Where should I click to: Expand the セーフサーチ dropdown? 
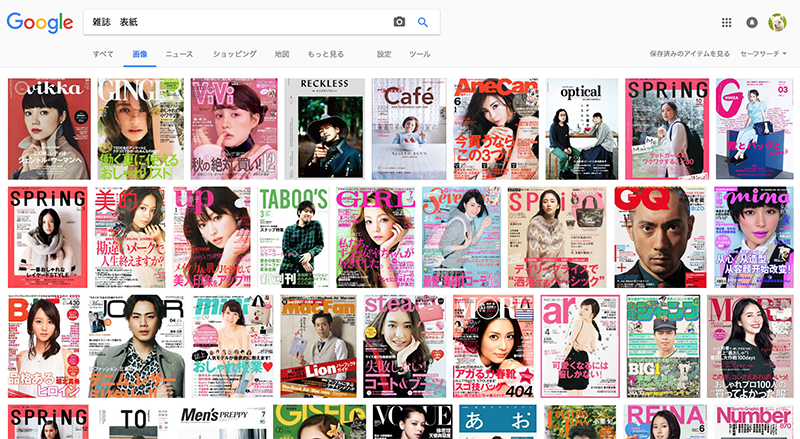(x=763, y=54)
